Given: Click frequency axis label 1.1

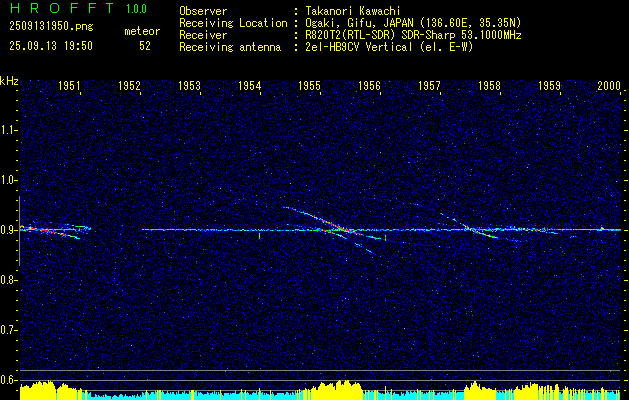Looking at the screenshot, I should pos(7,130).
